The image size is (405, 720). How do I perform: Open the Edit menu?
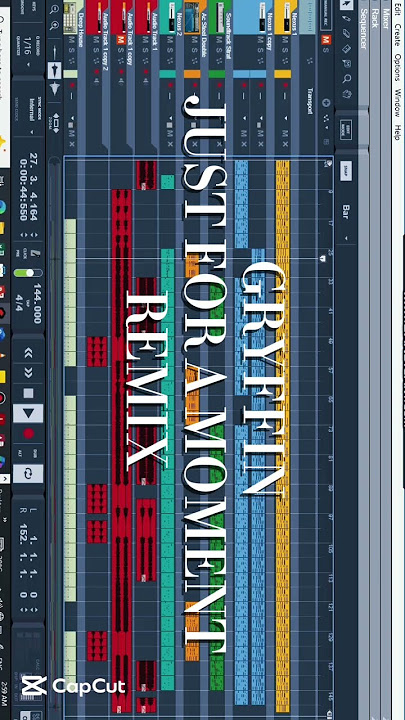(398, 10)
